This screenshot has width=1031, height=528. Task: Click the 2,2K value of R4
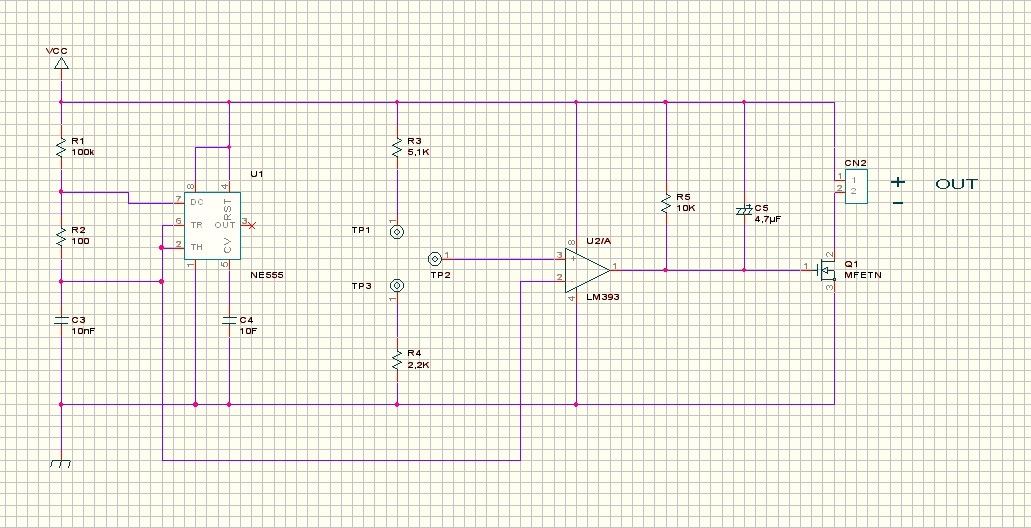click(x=418, y=365)
